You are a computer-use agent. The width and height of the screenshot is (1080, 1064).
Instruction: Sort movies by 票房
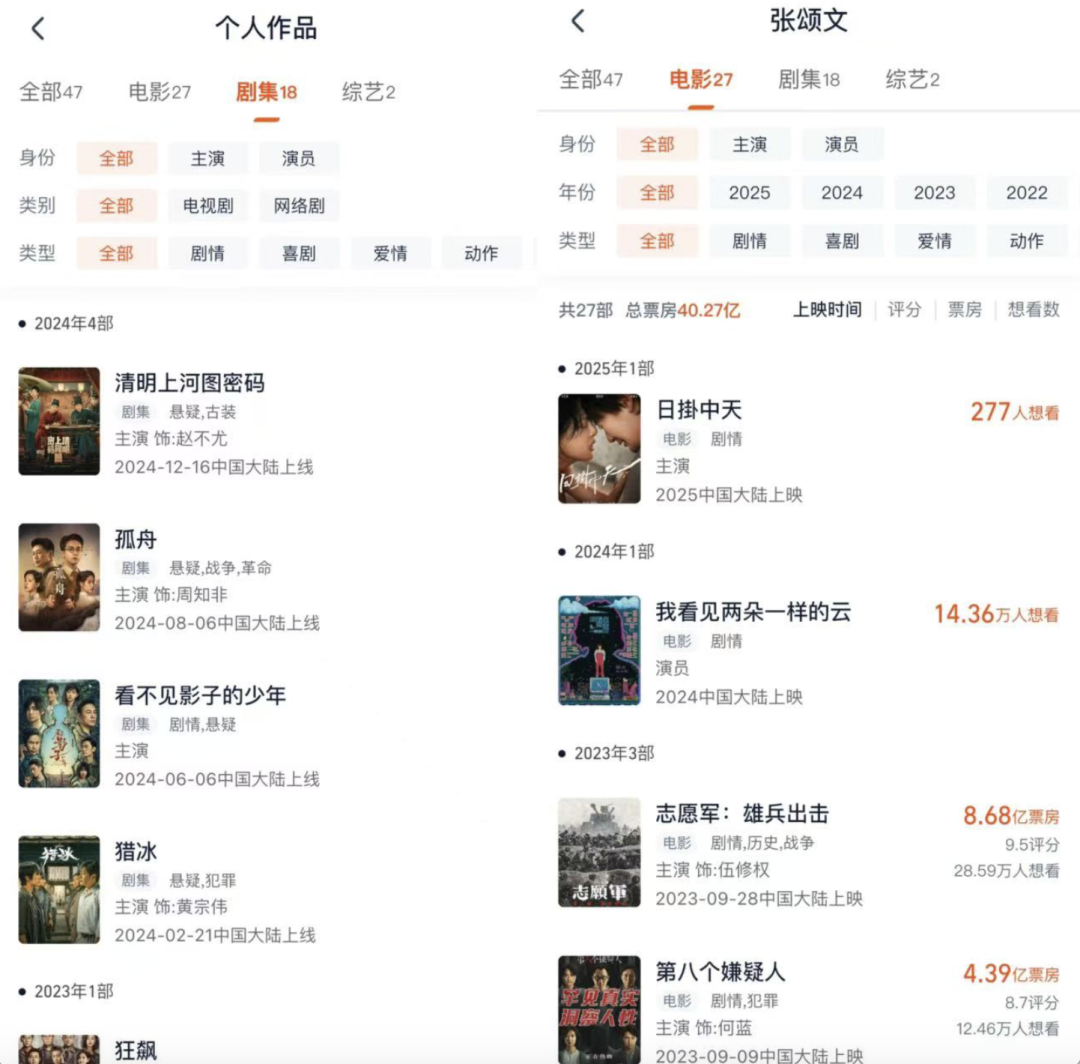click(964, 310)
